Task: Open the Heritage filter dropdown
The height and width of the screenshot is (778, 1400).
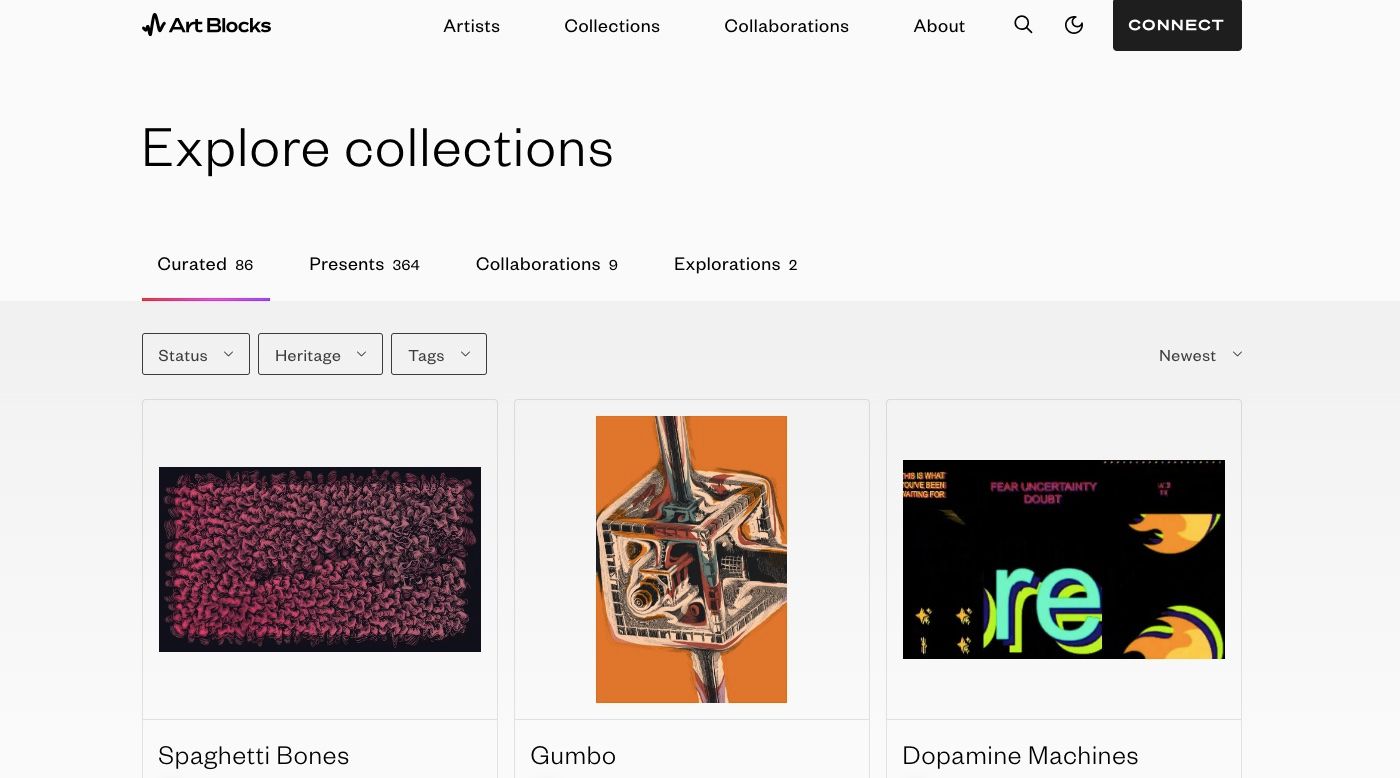Action: 320,354
